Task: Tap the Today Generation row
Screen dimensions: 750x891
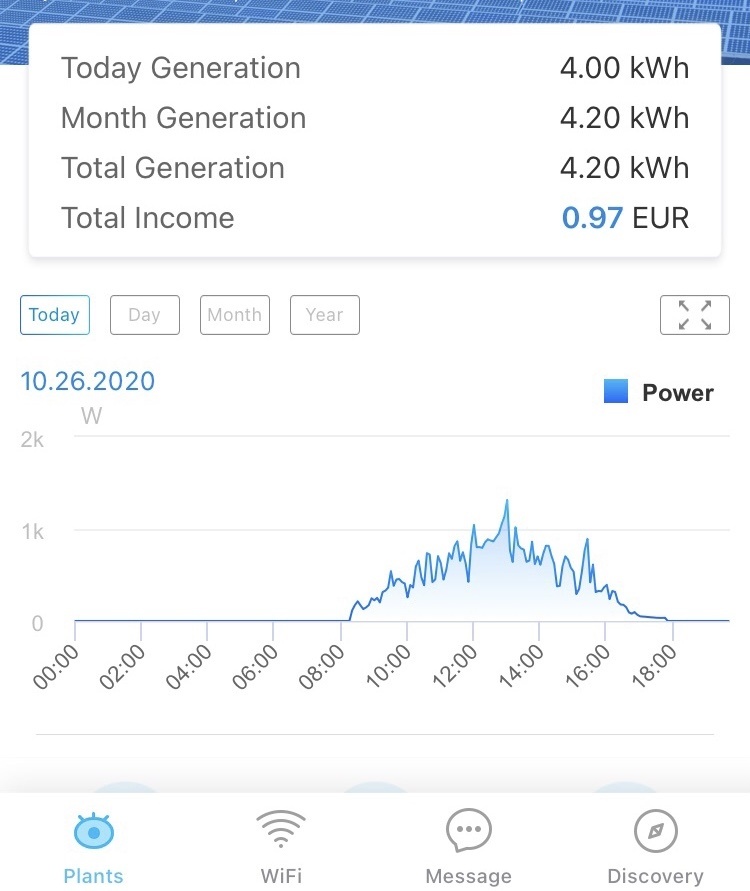Action: 375,68
